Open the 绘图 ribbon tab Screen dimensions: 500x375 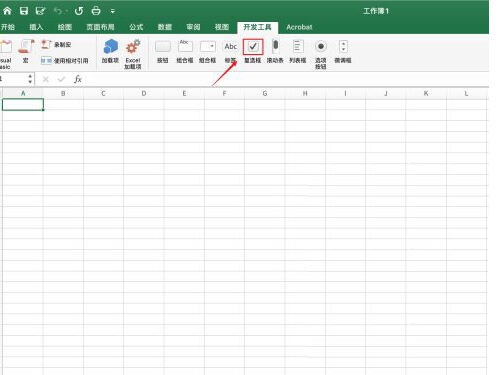65,27
